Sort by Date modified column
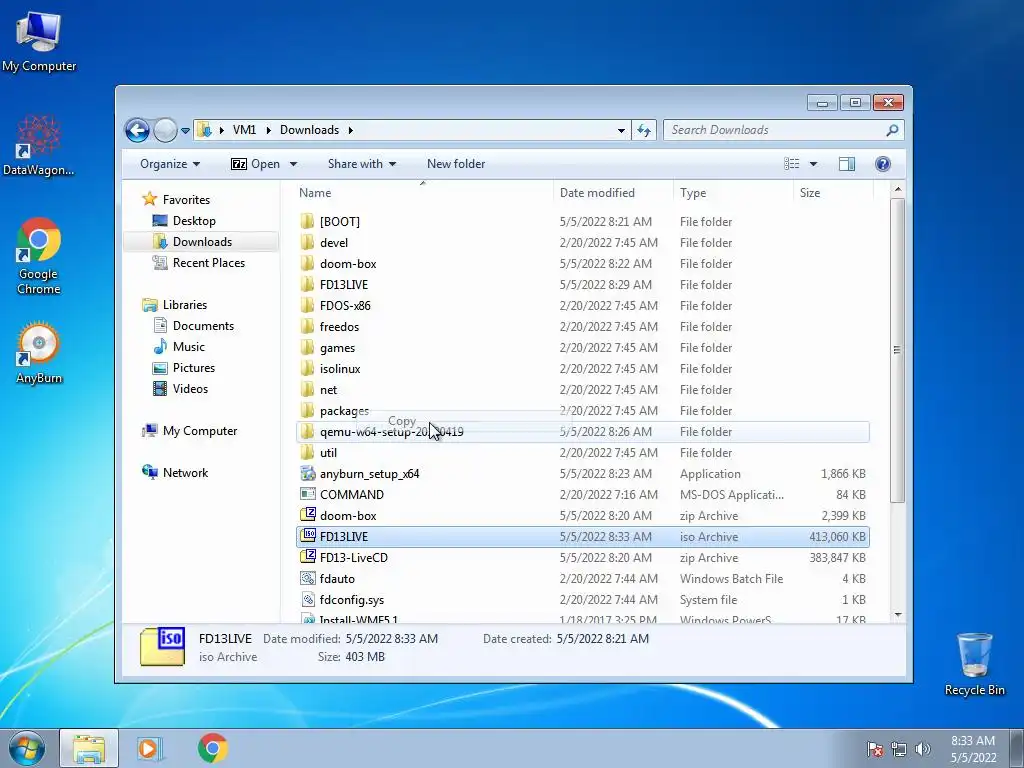This screenshot has width=1024, height=768. click(614, 193)
